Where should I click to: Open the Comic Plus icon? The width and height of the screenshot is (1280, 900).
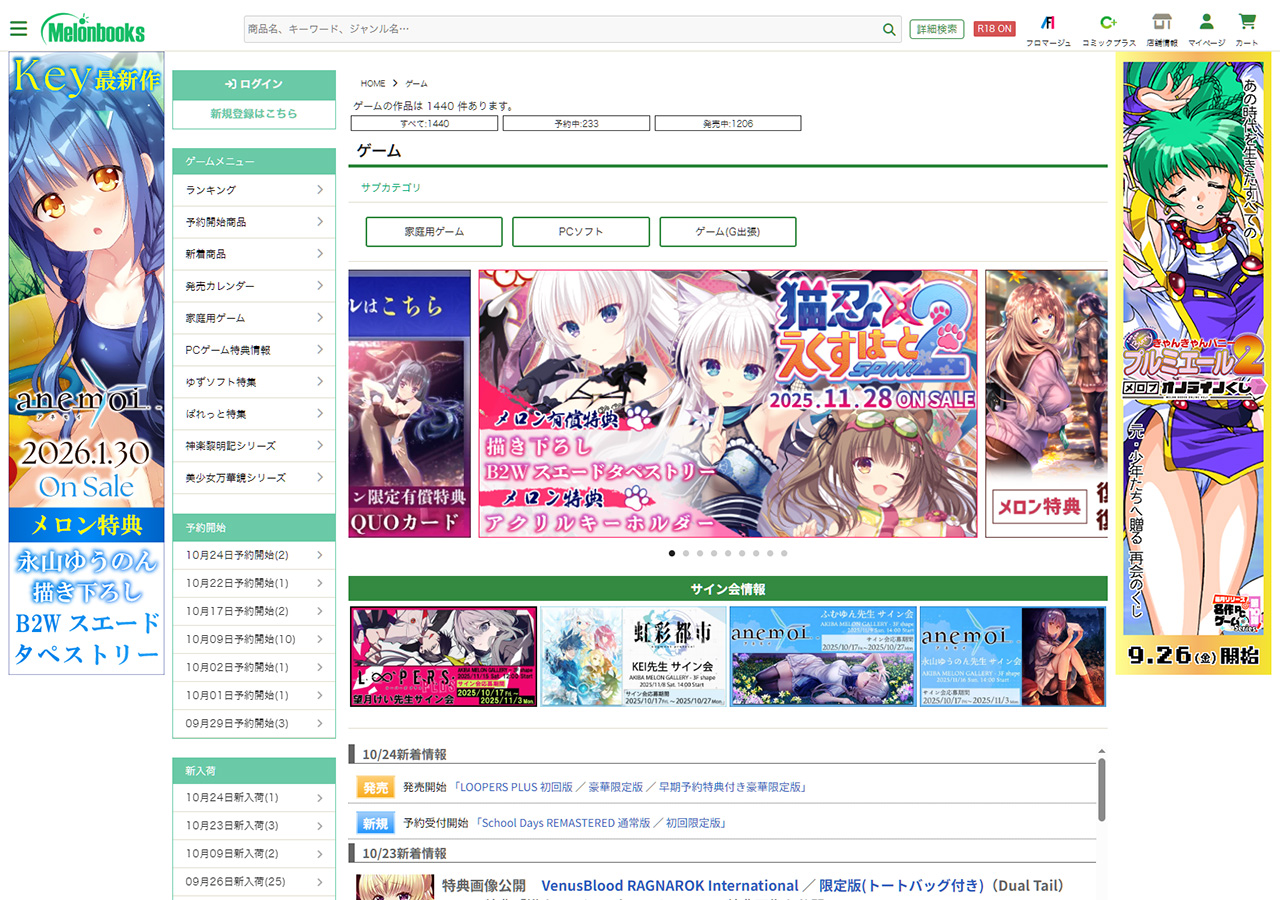click(1108, 23)
